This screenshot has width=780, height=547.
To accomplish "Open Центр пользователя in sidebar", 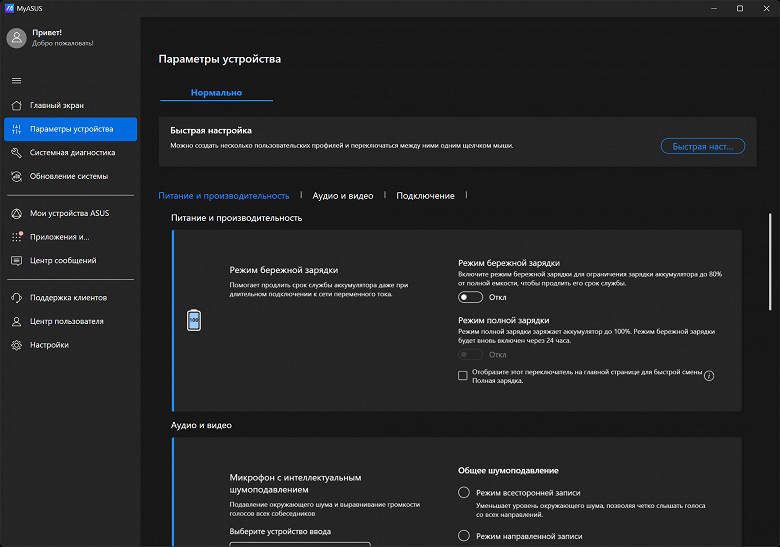I will [x=66, y=322].
